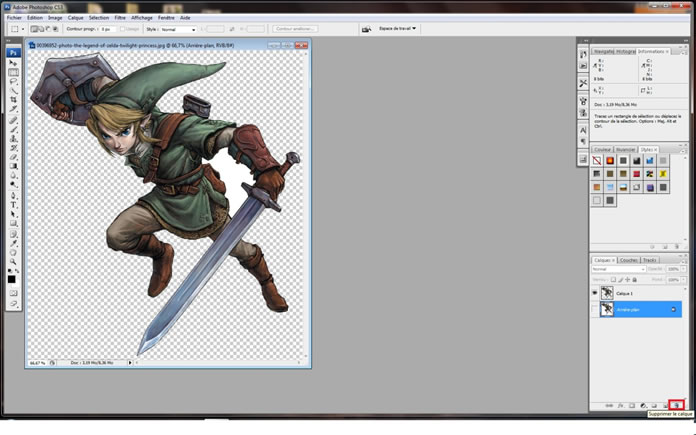Select the Calque 1 layer row
The width and height of the screenshot is (696, 435).
(637, 293)
